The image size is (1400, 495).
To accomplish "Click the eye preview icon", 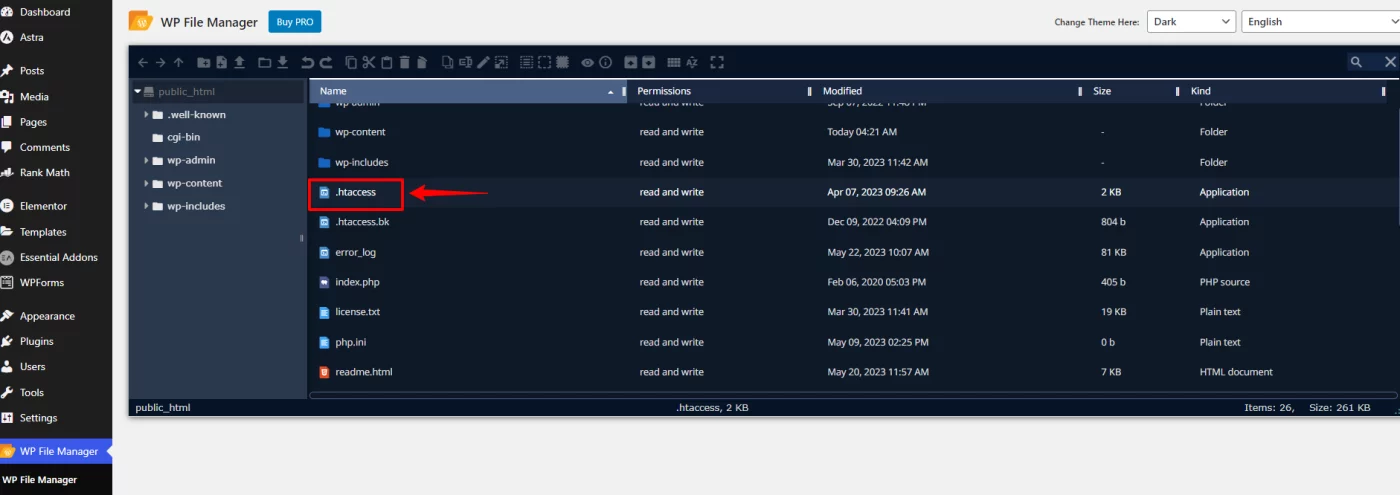I will coord(588,62).
